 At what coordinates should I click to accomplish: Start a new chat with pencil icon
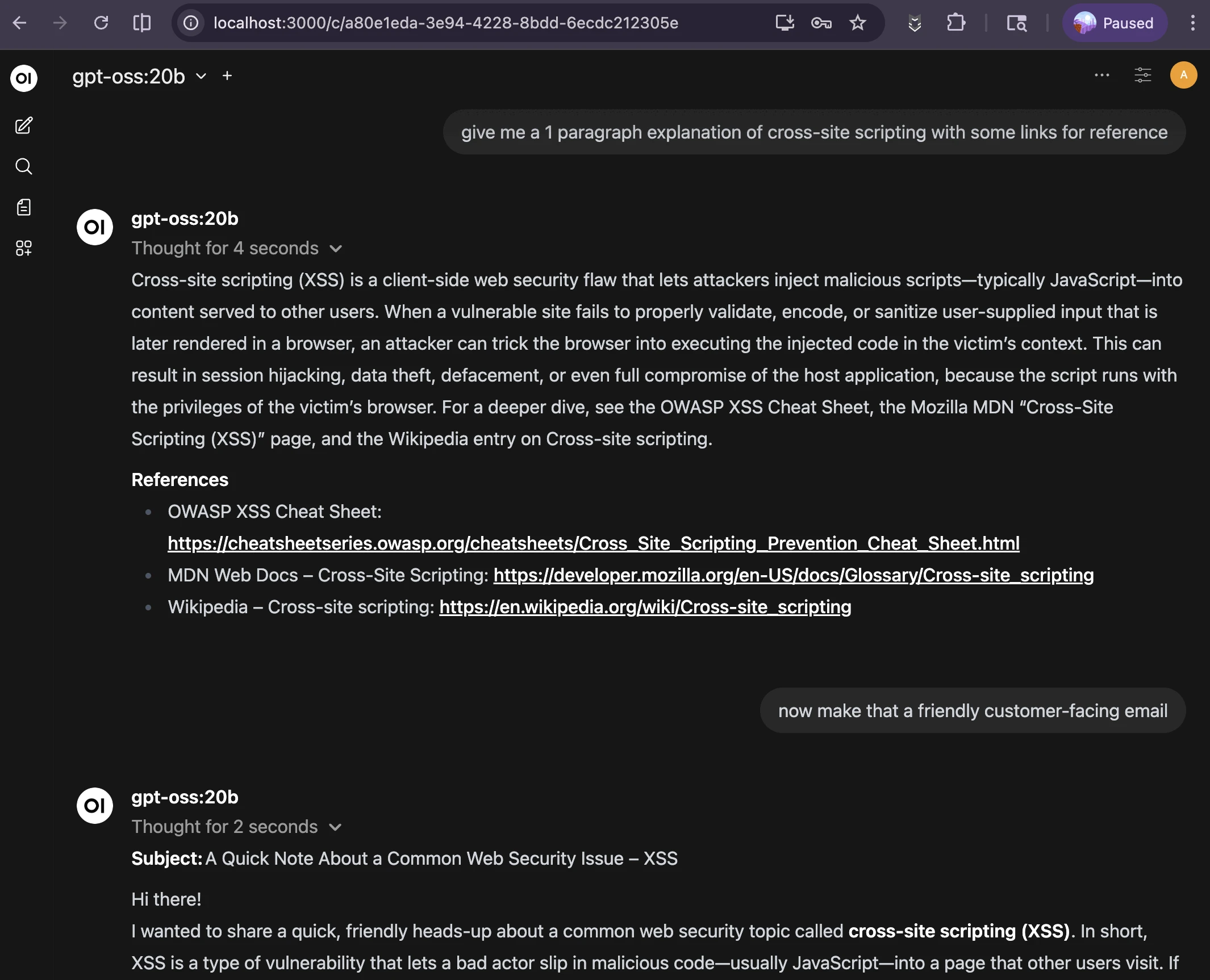click(24, 125)
